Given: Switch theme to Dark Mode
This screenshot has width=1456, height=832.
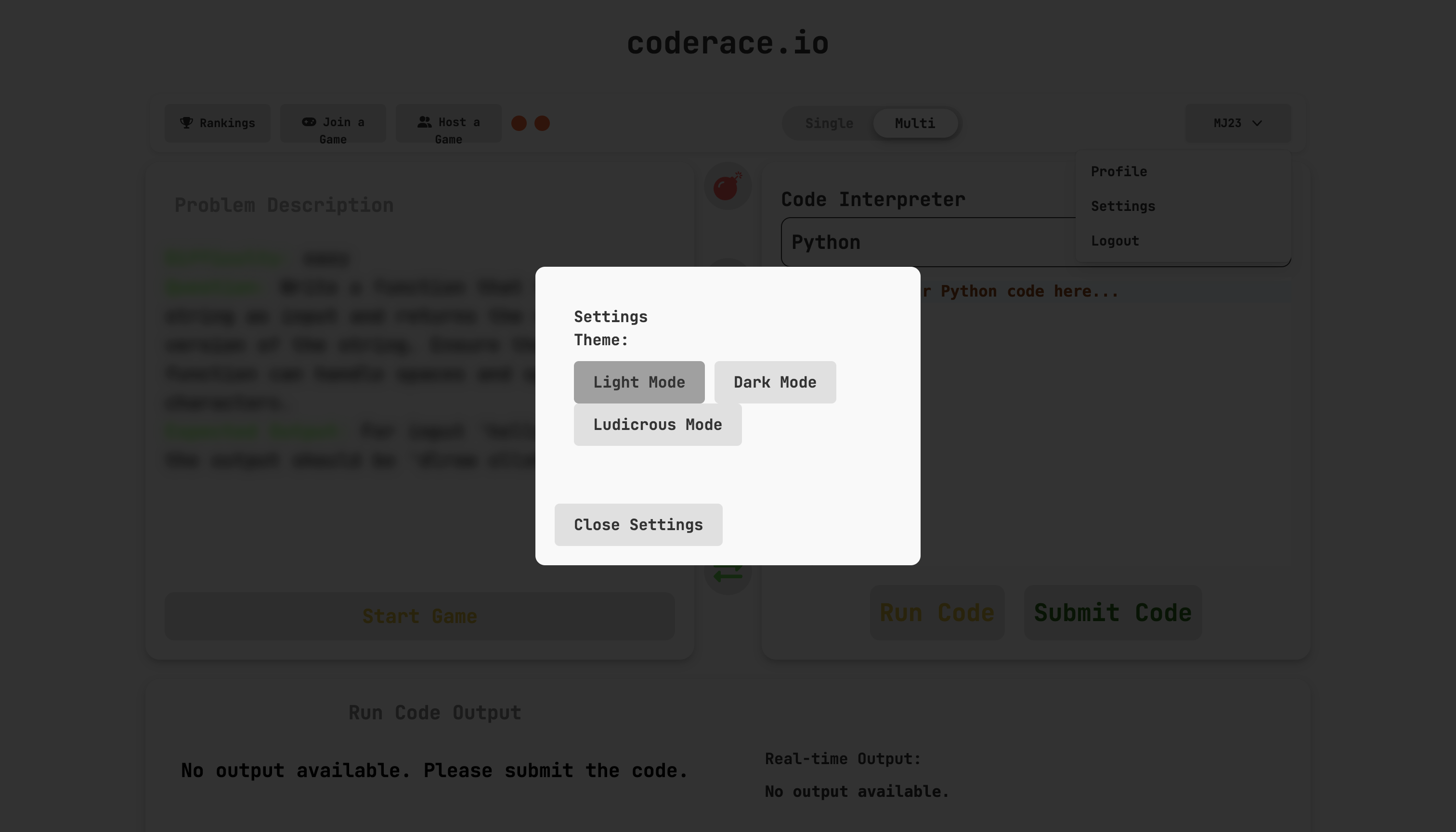Looking at the screenshot, I should (775, 382).
